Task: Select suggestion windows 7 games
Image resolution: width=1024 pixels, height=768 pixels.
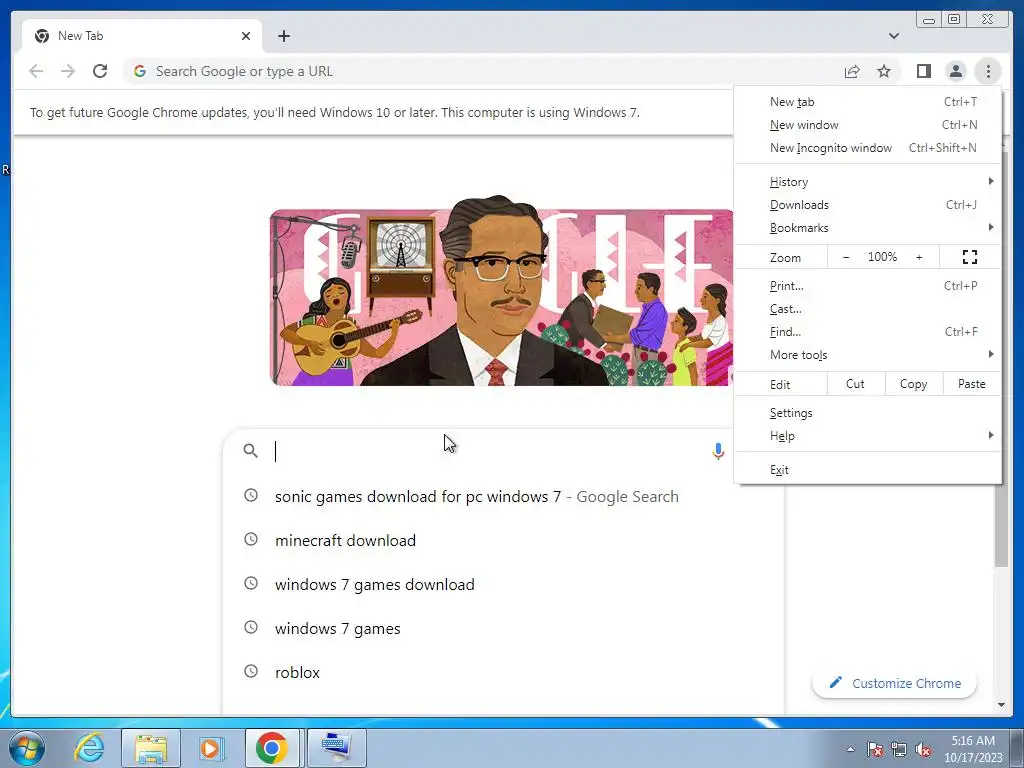Action: [x=503, y=628]
